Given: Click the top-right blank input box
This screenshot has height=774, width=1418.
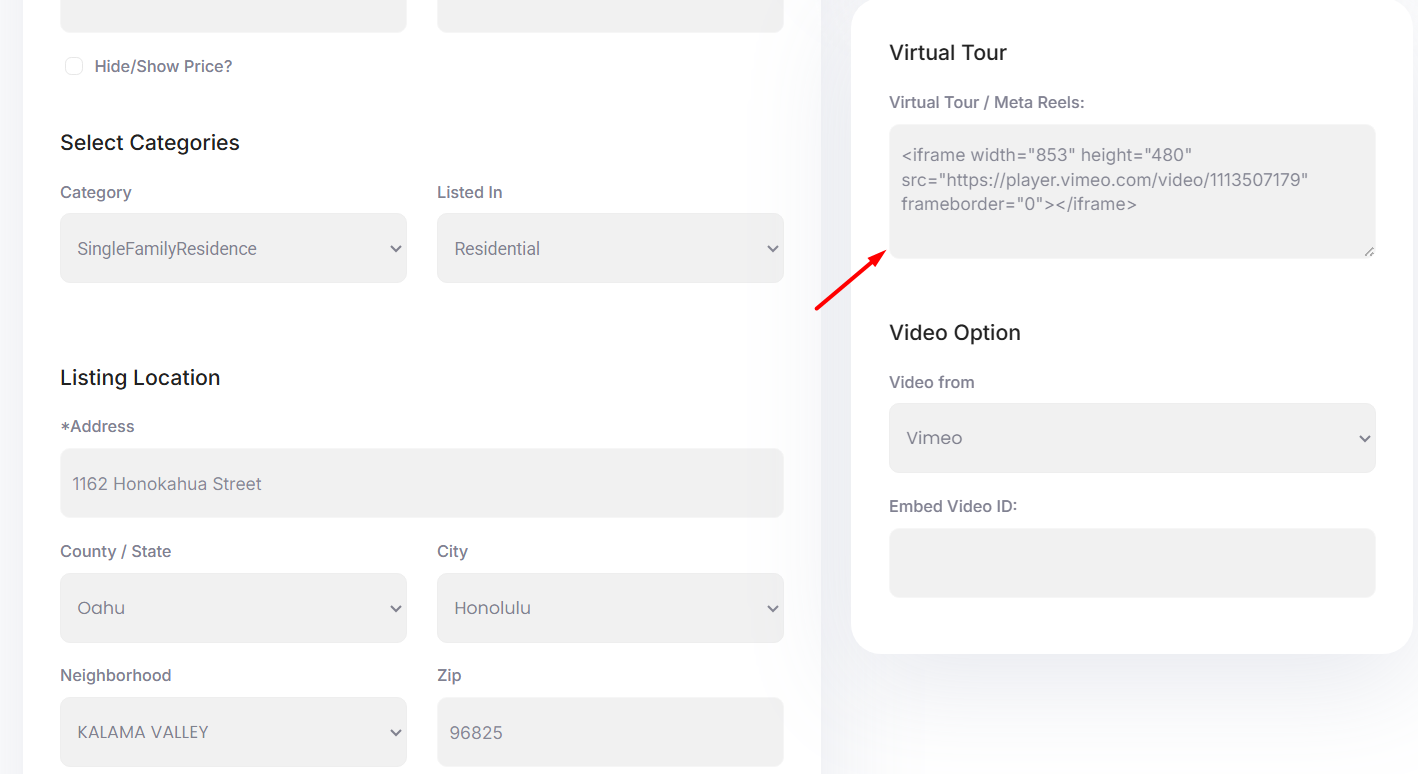Looking at the screenshot, I should click(610, 15).
